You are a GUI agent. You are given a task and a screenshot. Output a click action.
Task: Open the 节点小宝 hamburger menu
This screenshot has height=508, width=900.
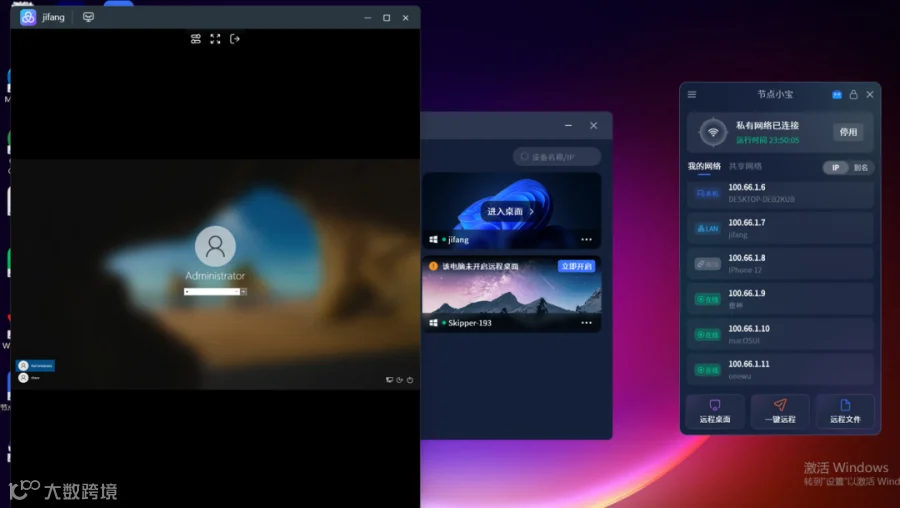pyautogui.click(x=692, y=94)
